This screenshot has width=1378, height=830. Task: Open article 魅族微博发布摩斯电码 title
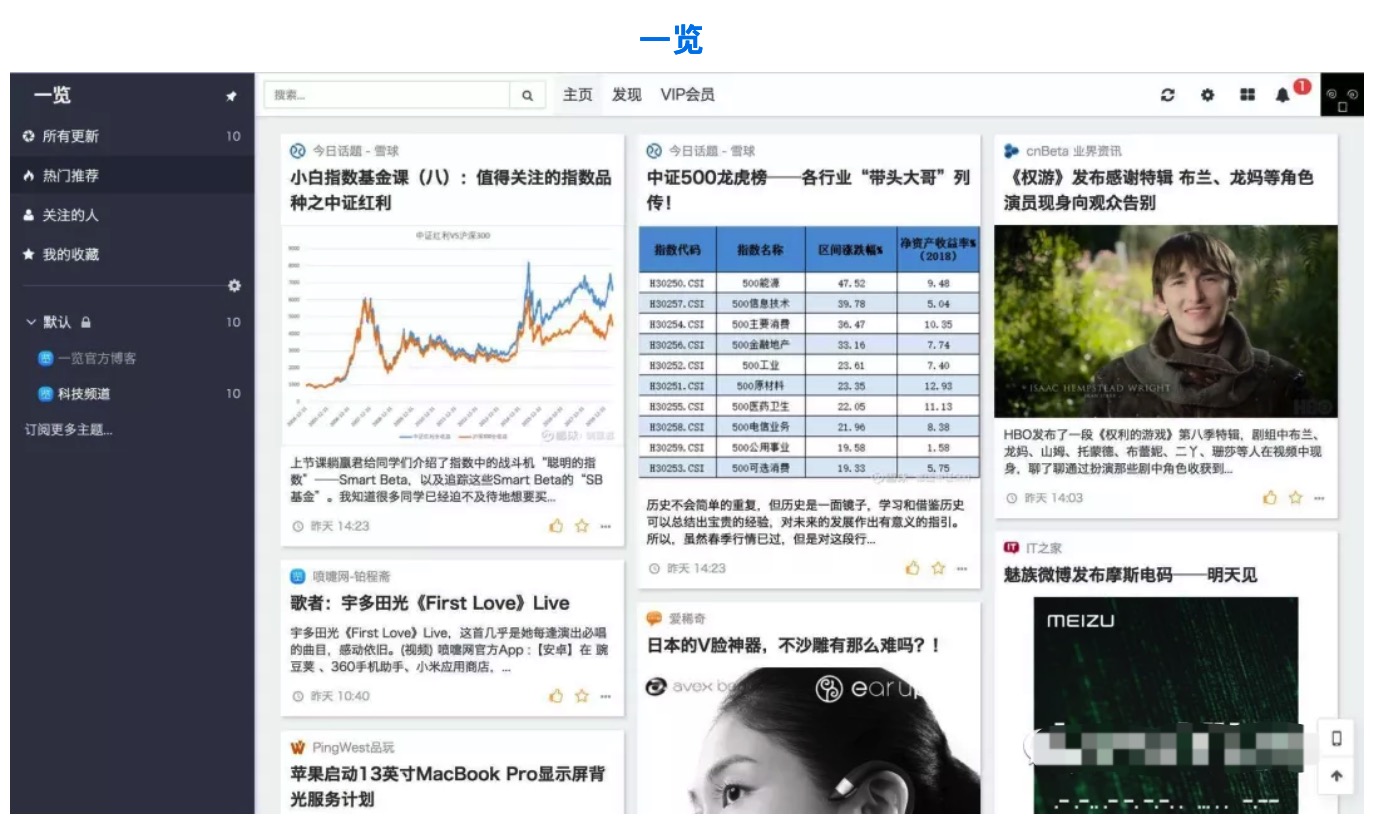(1131, 575)
